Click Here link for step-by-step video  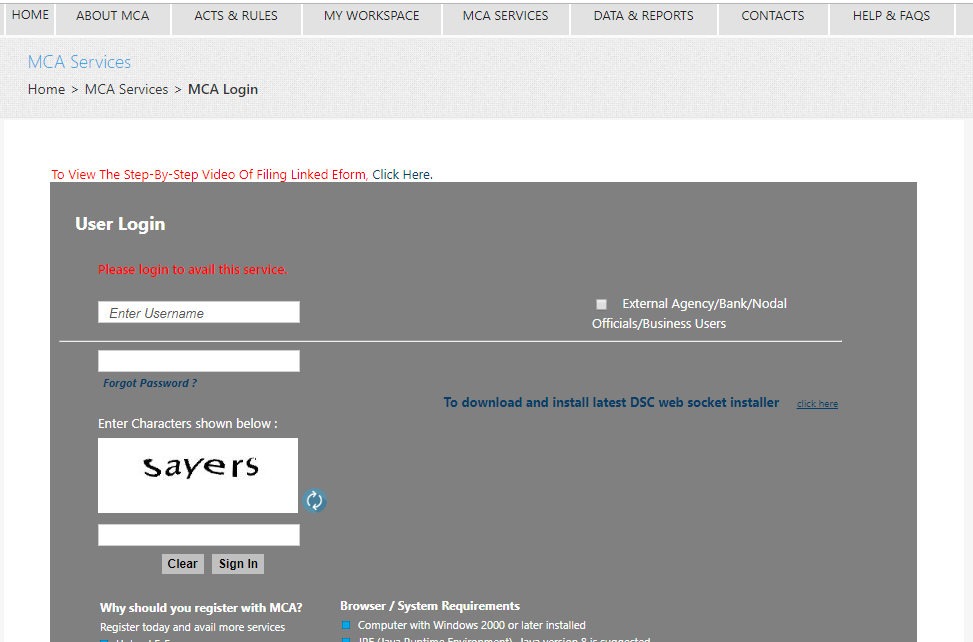401,175
